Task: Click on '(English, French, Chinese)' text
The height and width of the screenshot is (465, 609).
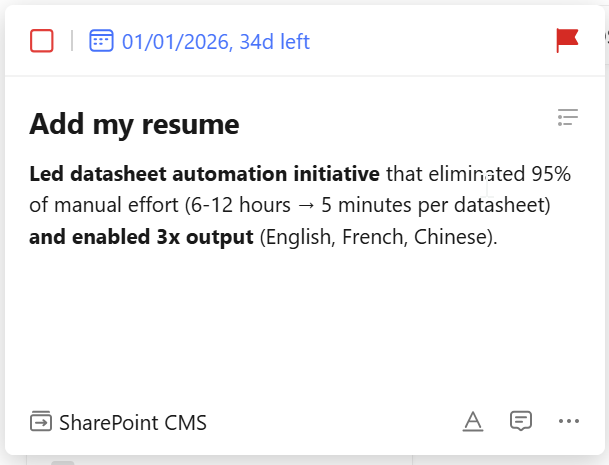Action: click(377, 239)
